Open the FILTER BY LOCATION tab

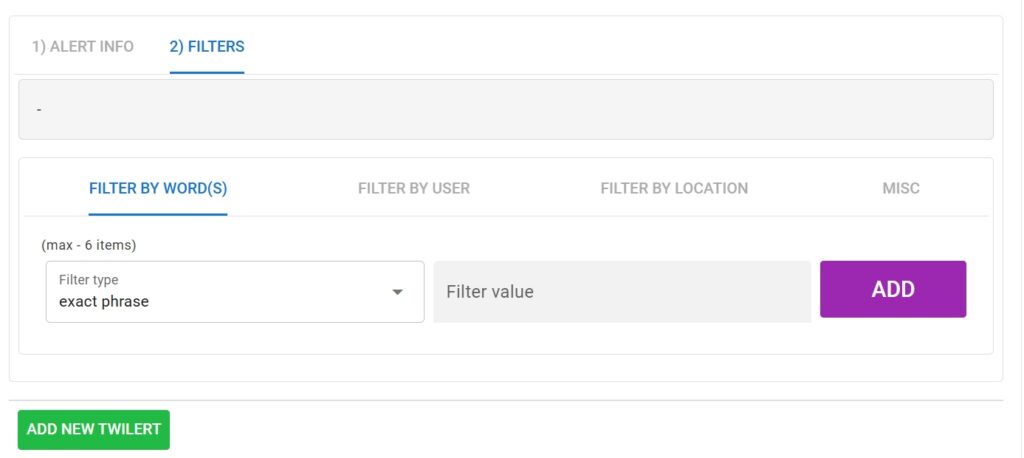click(x=674, y=188)
